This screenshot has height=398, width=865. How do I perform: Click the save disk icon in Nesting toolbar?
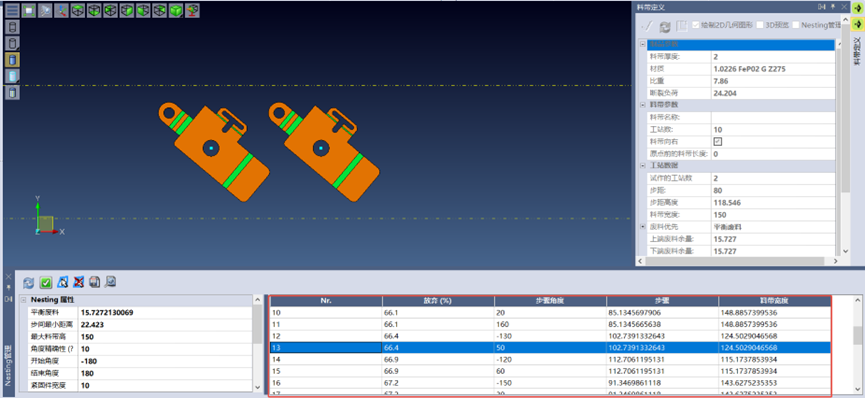[94, 283]
